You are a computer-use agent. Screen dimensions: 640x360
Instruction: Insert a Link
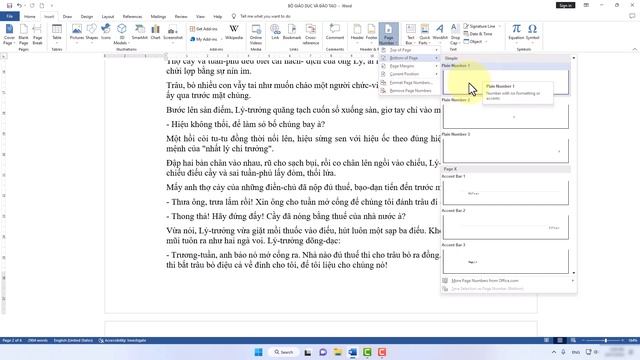coord(275,33)
